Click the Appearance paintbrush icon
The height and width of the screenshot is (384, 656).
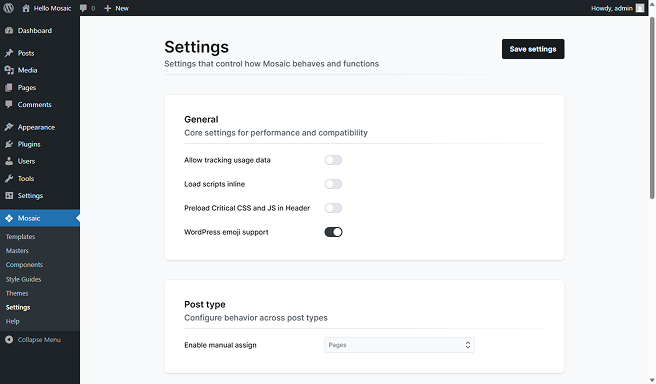pos(9,127)
